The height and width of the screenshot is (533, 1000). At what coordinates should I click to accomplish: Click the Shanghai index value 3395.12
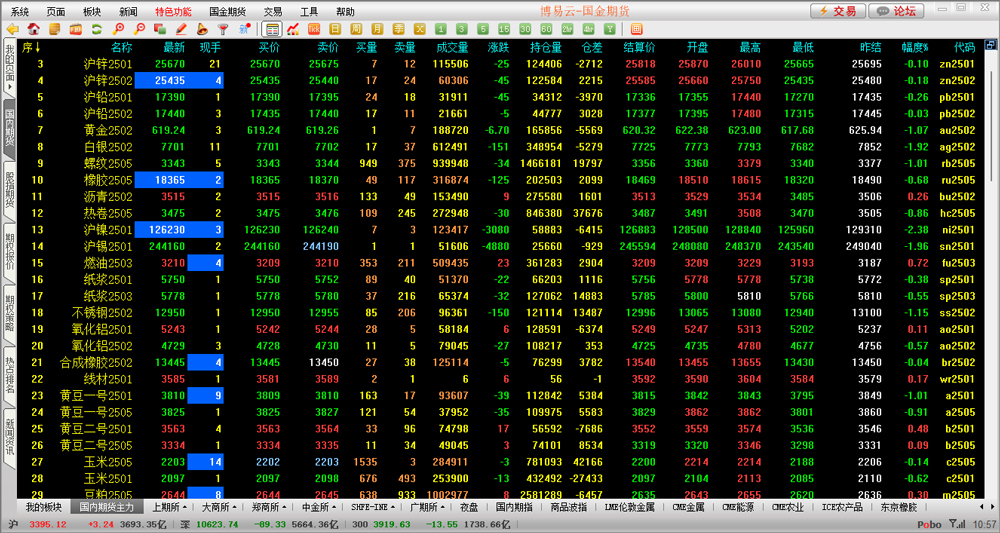48,524
